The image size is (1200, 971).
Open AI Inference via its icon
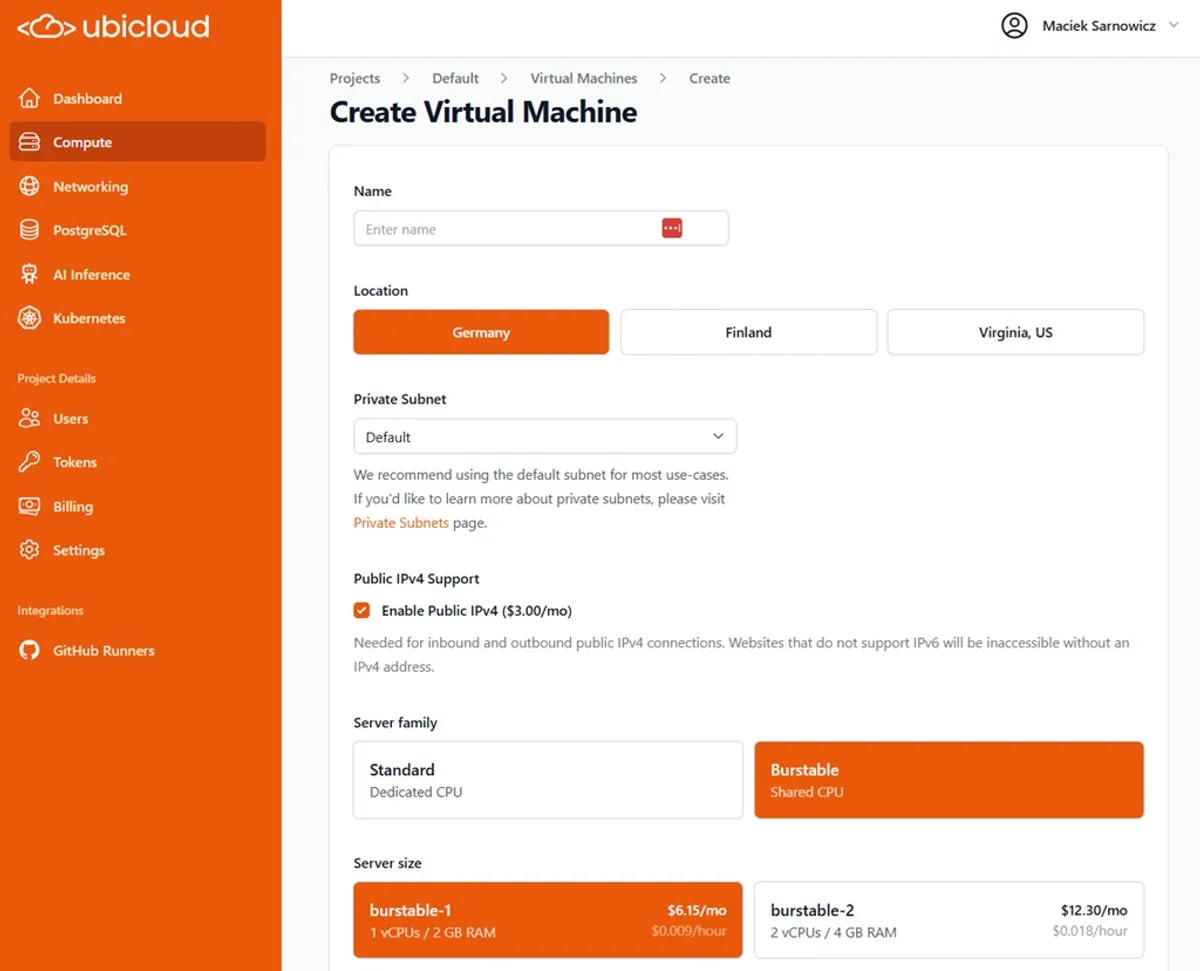click(29, 275)
